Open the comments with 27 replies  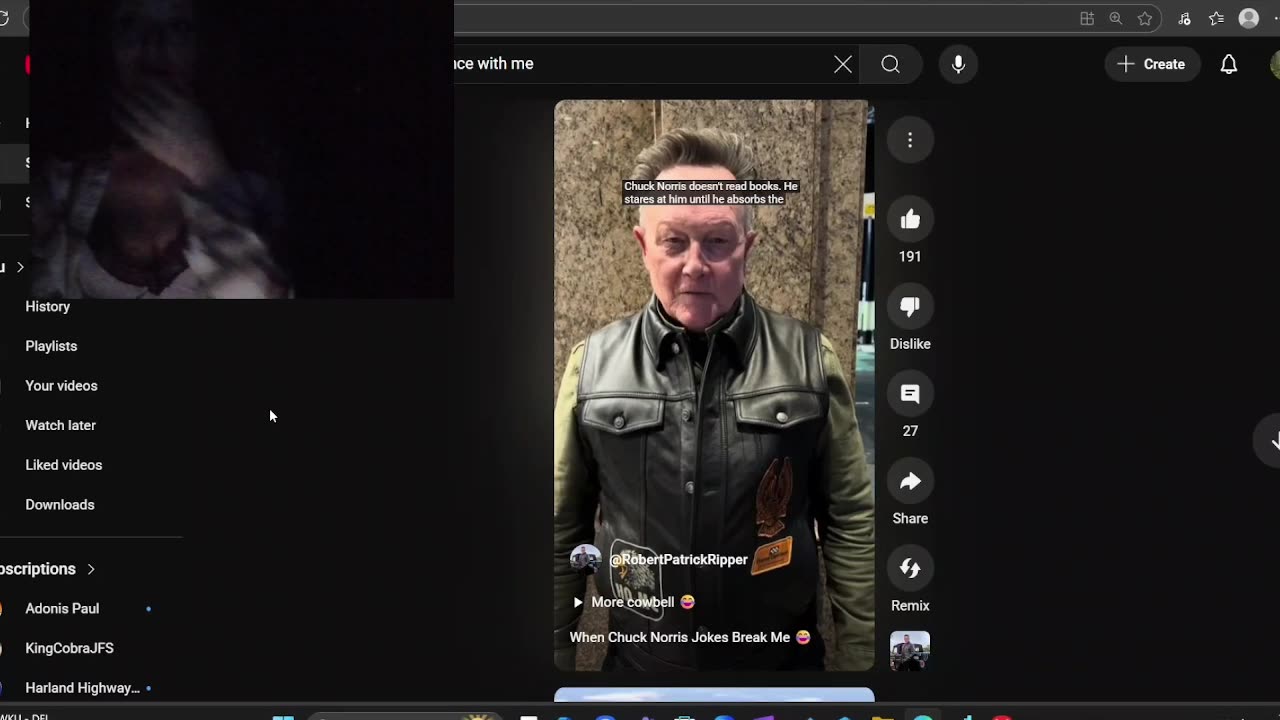[x=910, y=394]
